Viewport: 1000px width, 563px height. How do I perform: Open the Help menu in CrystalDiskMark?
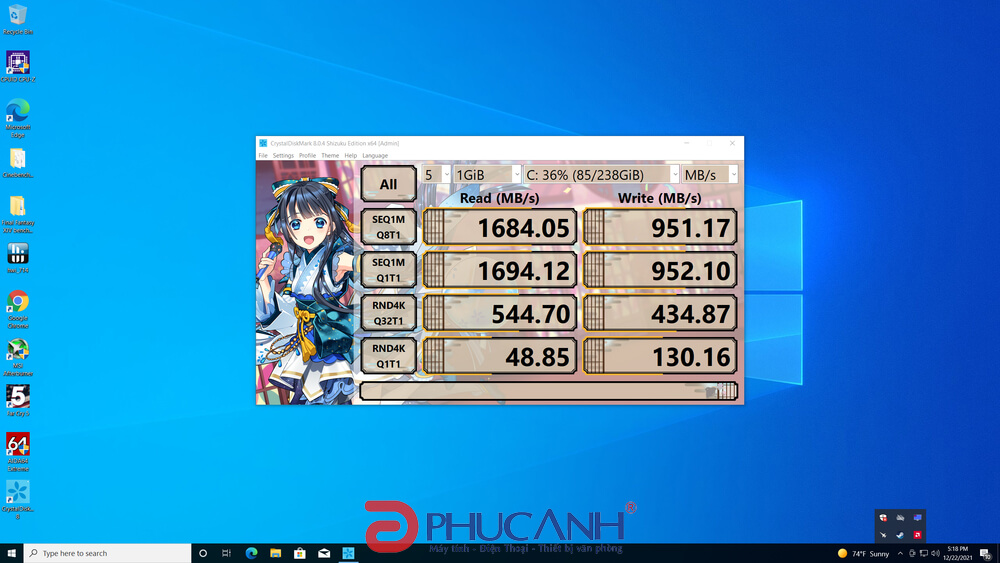351,156
